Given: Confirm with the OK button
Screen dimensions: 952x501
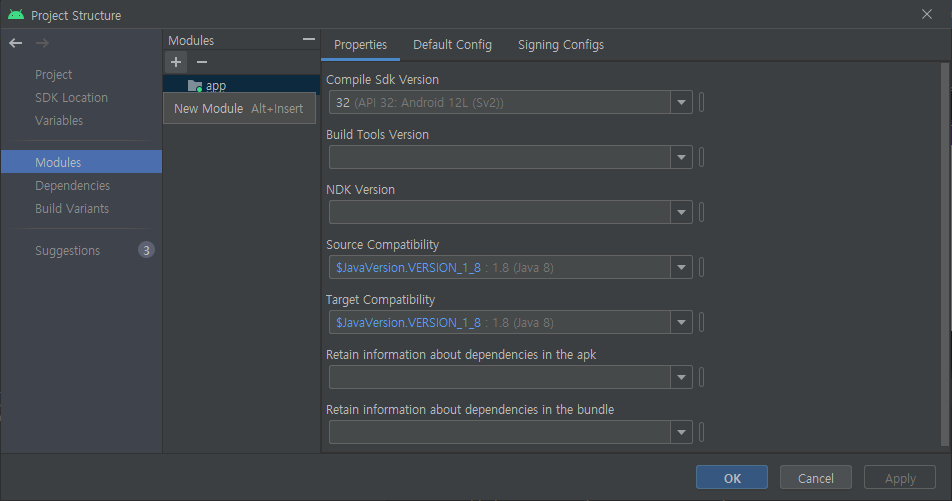Looking at the screenshot, I should click(732, 478).
